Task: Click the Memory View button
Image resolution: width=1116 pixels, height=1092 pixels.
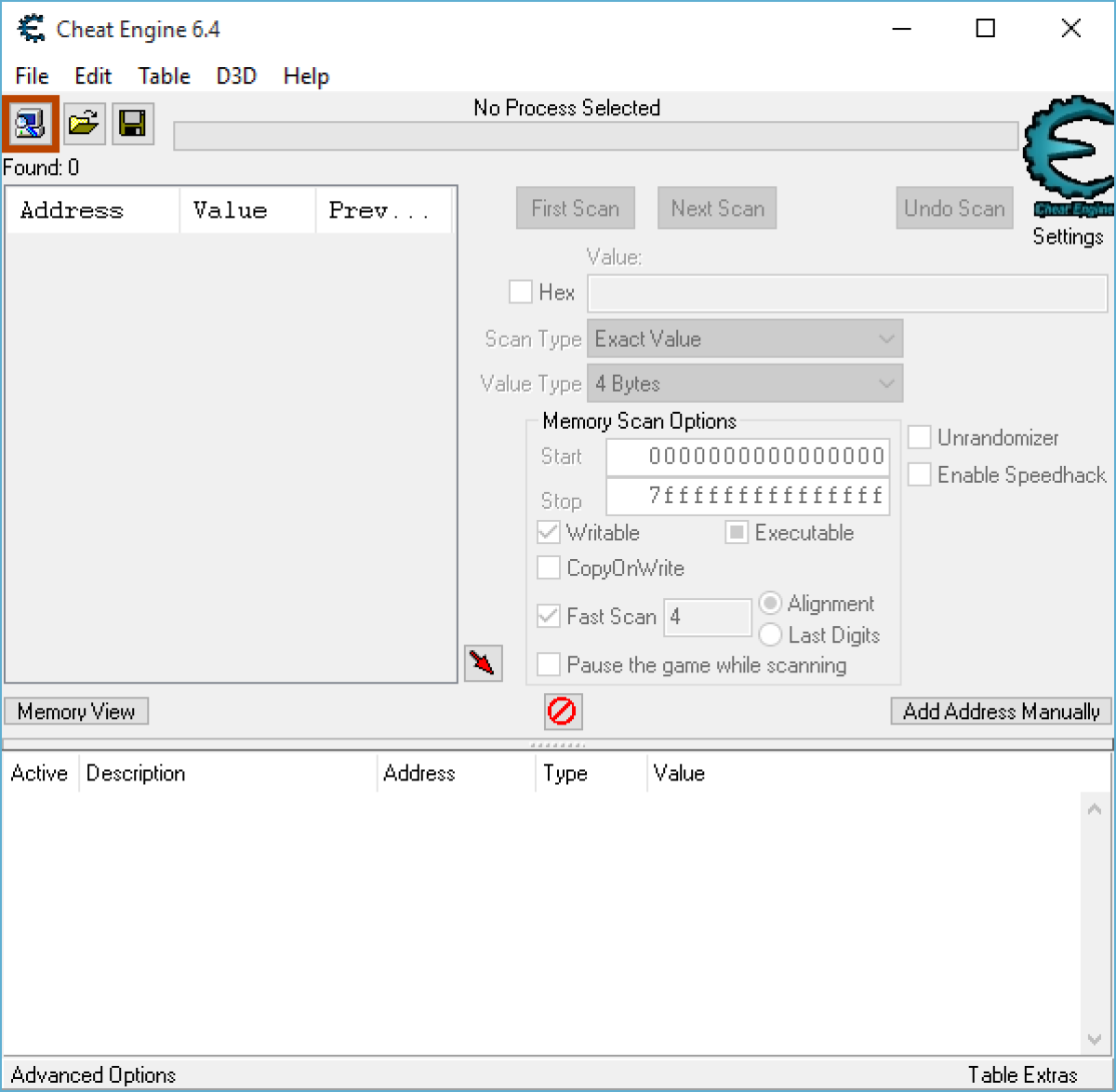Action: [76, 712]
